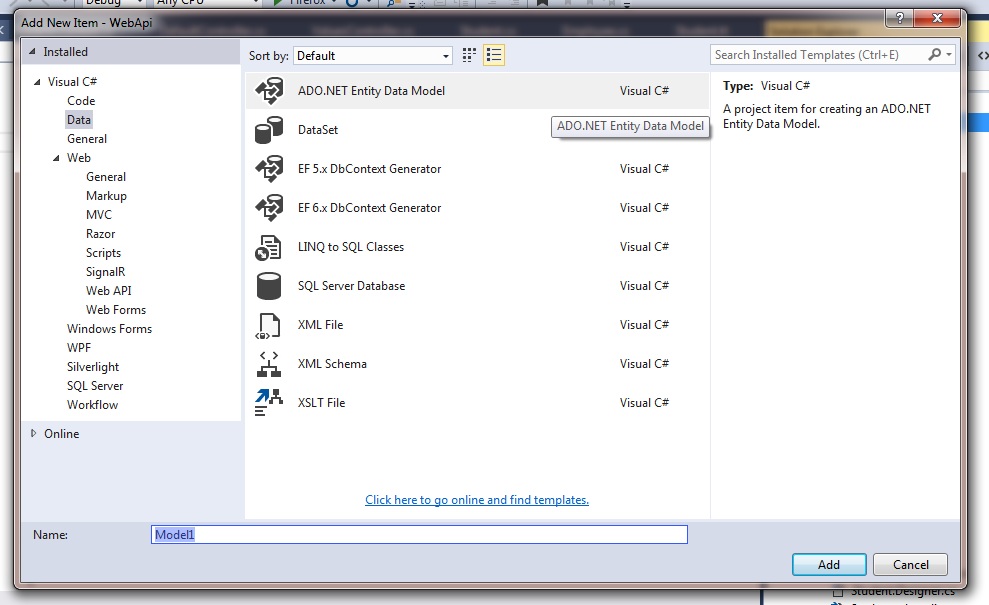Select the SQL Server category
Viewport: 989px width, 605px height.
coord(95,385)
